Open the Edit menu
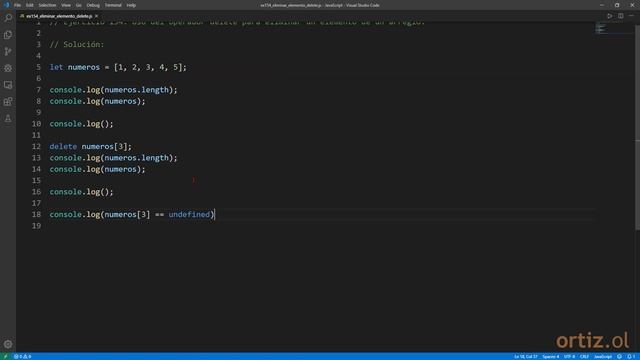Image resolution: width=640 pixels, height=360 pixels. pyautogui.click(x=29, y=5)
